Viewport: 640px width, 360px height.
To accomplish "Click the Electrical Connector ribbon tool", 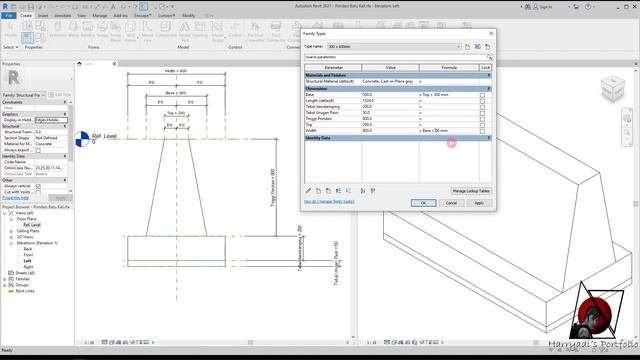I will pyautogui.click(x=255, y=32).
